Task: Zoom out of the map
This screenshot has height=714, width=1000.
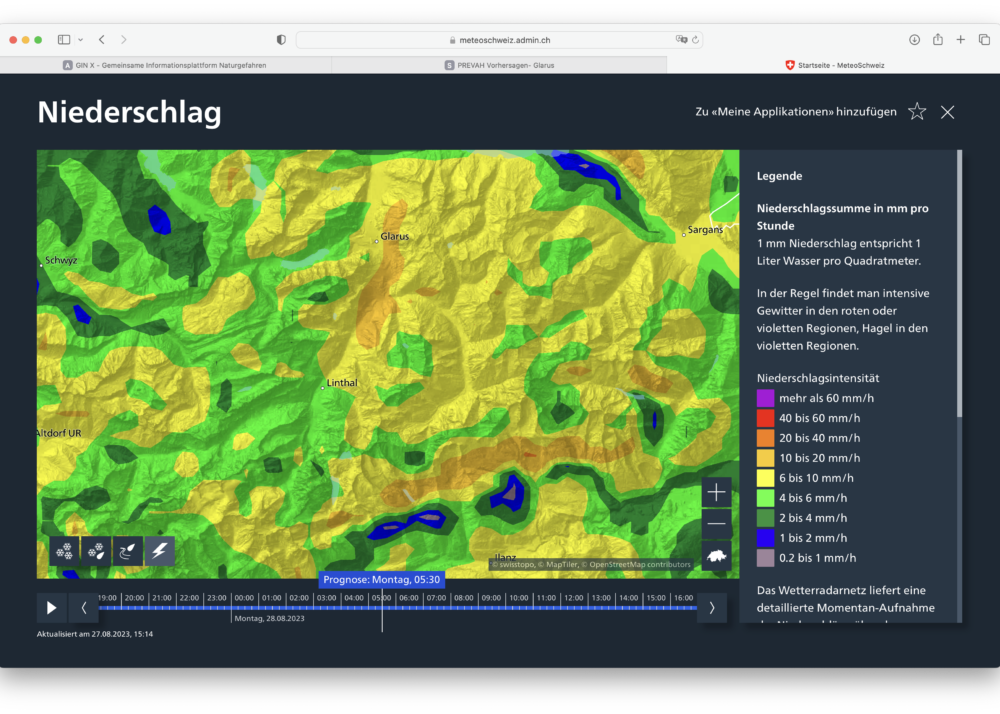Action: 716,524
